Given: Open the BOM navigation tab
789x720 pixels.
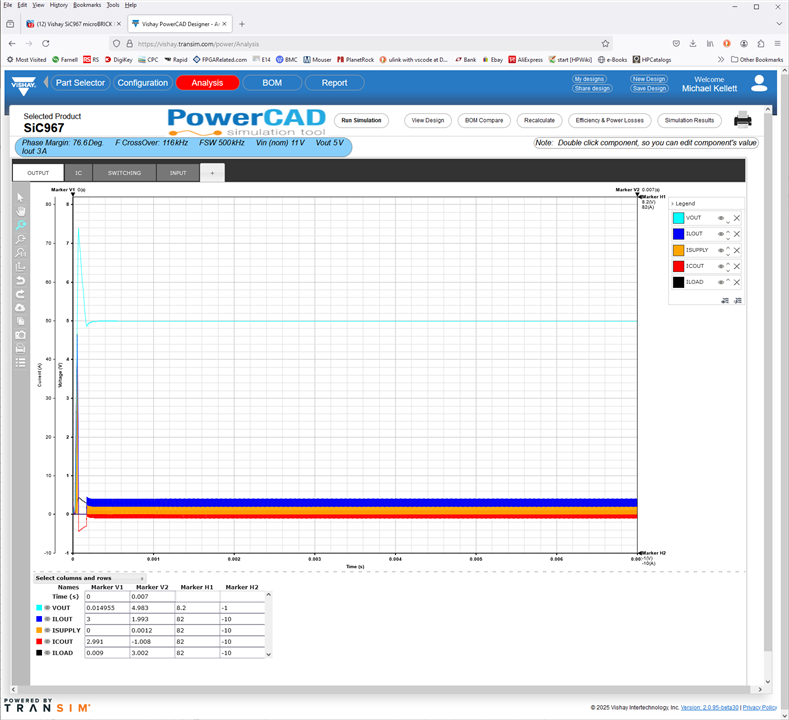Looking at the screenshot, I should (272, 83).
